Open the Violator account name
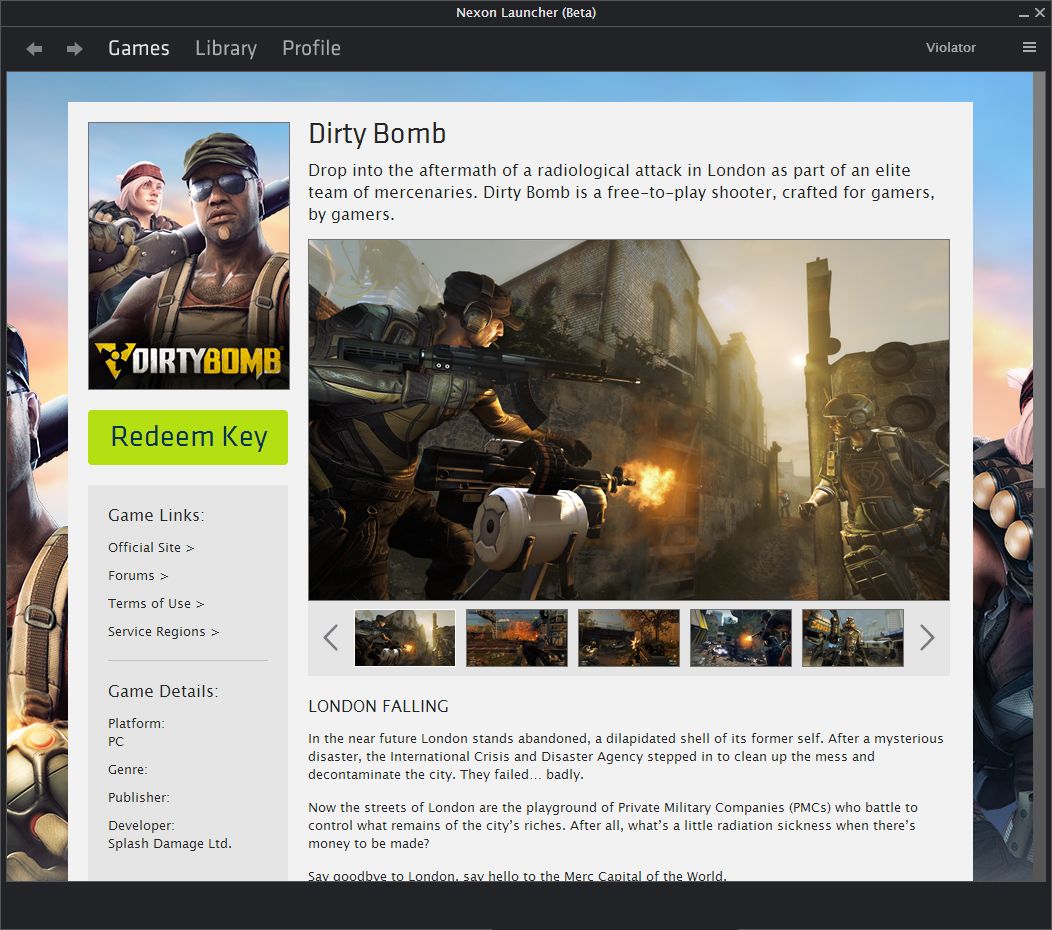The height and width of the screenshot is (930, 1052). pos(950,47)
